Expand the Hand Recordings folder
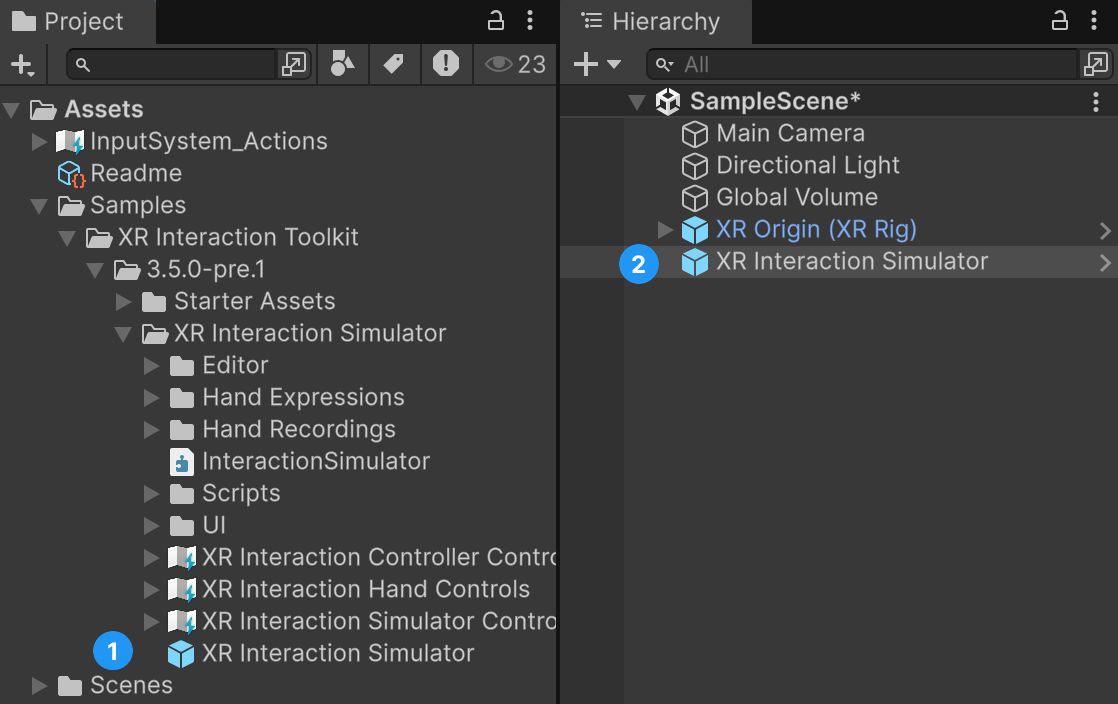The width and height of the screenshot is (1118, 704). coord(152,430)
